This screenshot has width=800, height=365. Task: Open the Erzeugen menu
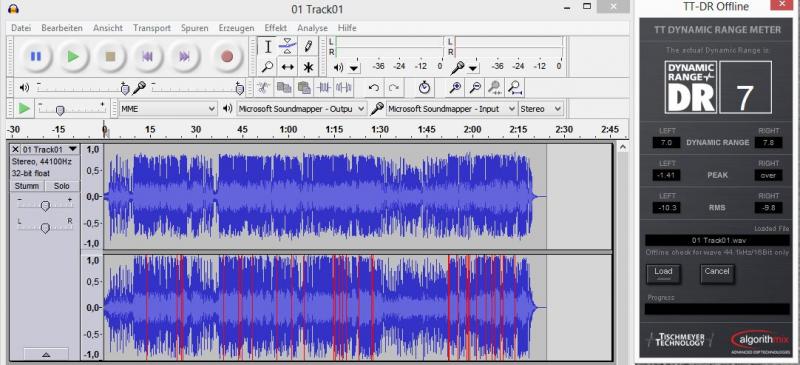coord(236,28)
